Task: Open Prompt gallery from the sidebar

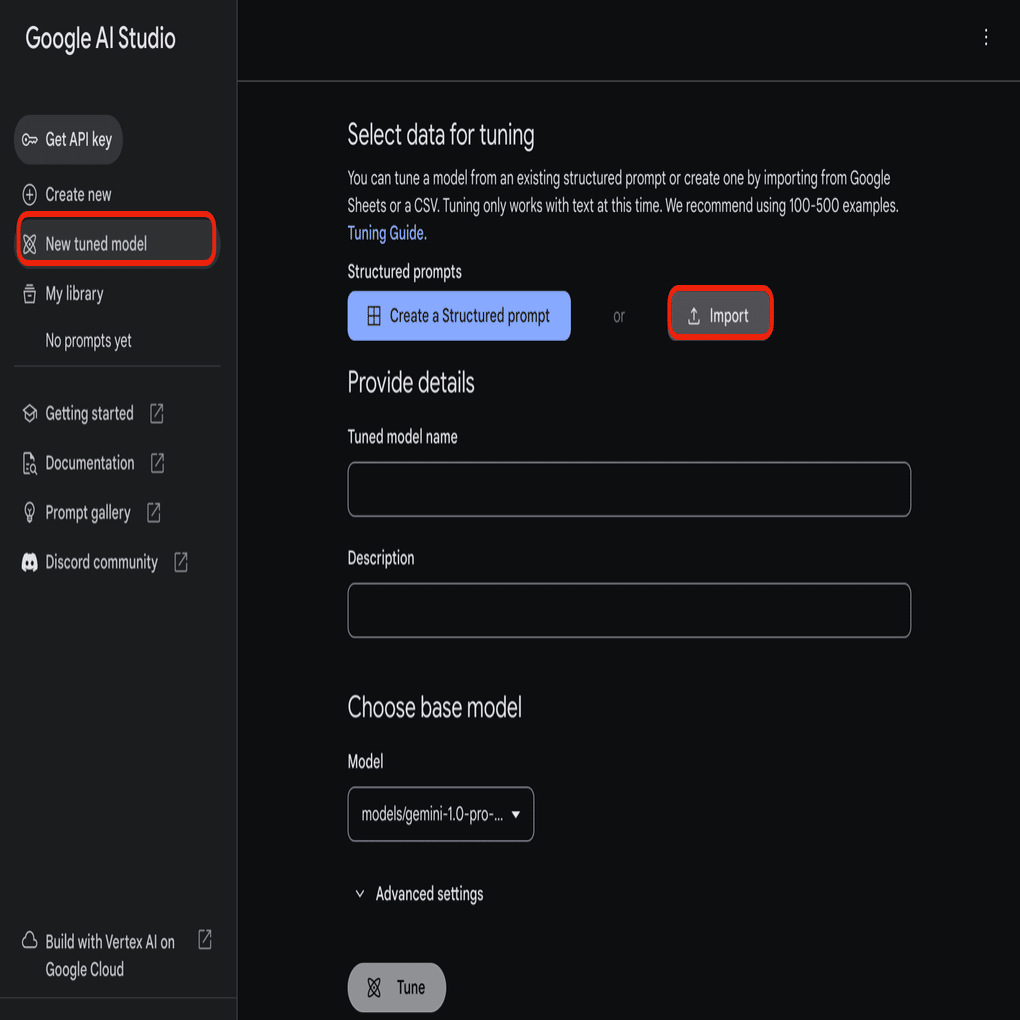Action: pyautogui.click(x=88, y=512)
